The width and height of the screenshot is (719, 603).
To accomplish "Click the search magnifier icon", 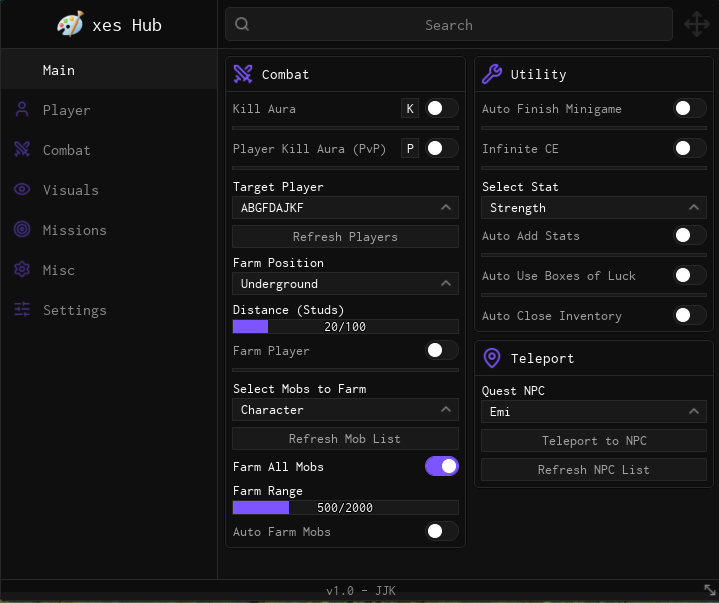I will coord(242,24).
